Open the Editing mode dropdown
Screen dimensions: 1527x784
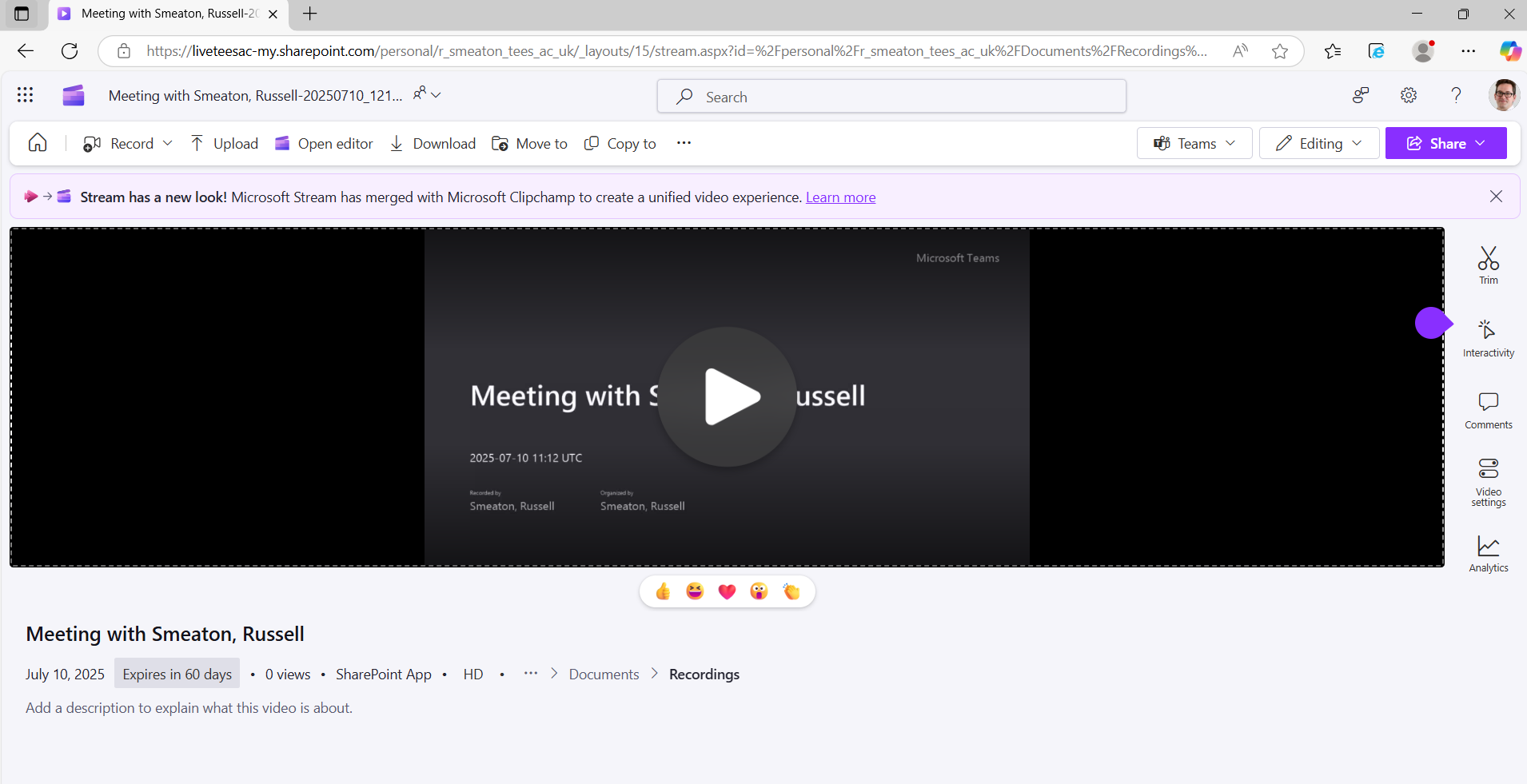[x=1319, y=144]
